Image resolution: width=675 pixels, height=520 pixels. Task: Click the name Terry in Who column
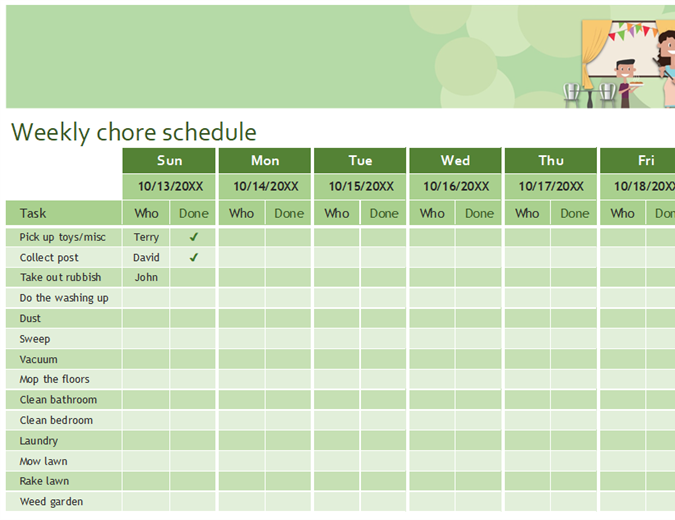(x=146, y=237)
